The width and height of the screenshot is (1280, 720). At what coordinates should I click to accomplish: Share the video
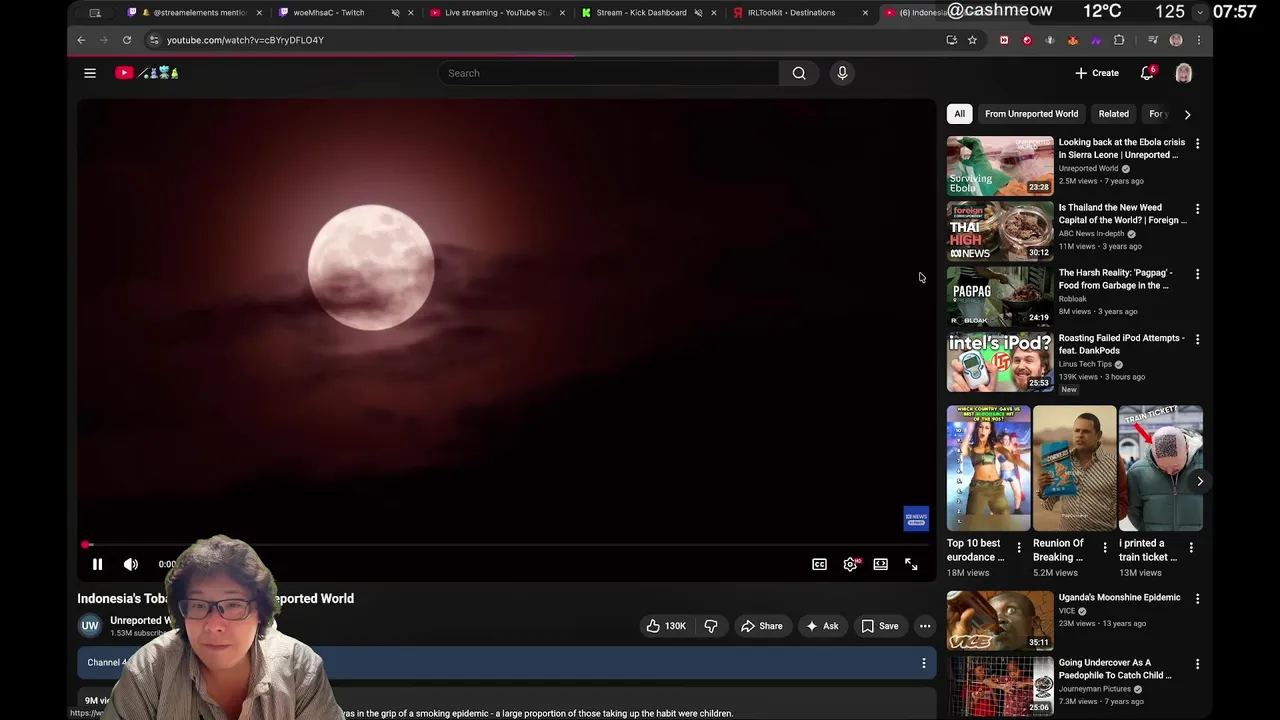coord(761,626)
